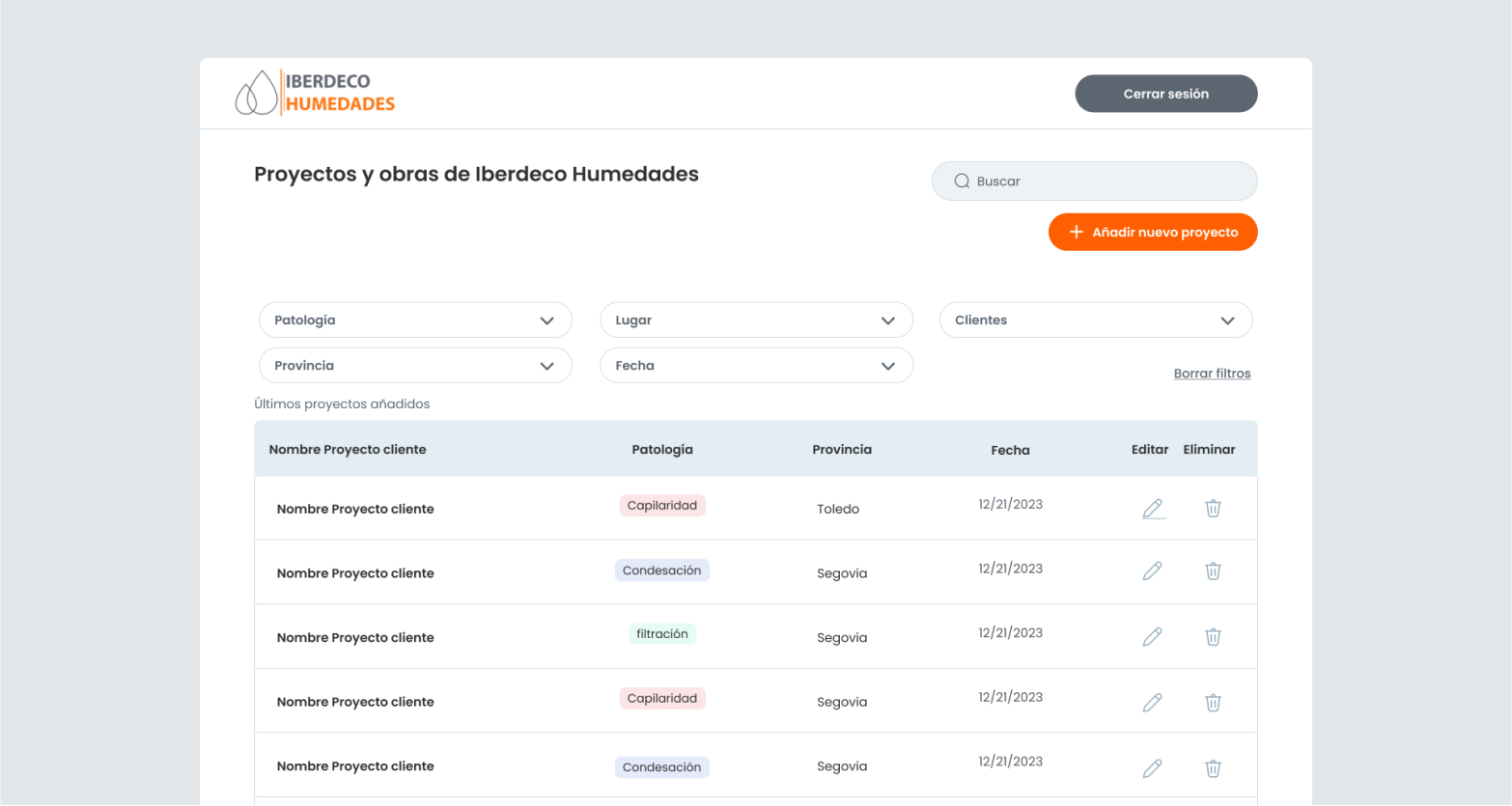Click Añadir nuevo proyecto button

[x=1153, y=233]
